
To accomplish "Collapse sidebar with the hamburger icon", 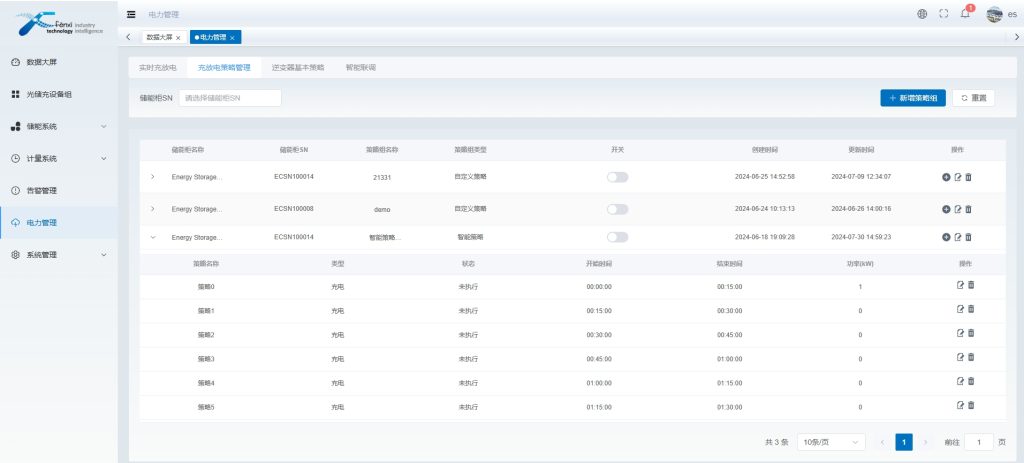I will pyautogui.click(x=131, y=14).
